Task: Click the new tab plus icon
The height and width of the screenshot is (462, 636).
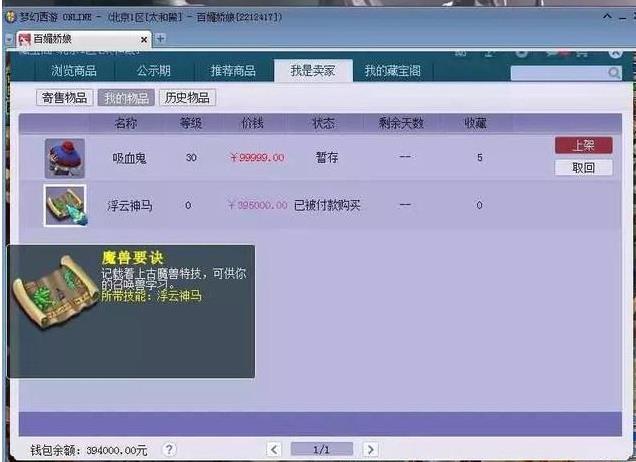Action: coord(160,39)
